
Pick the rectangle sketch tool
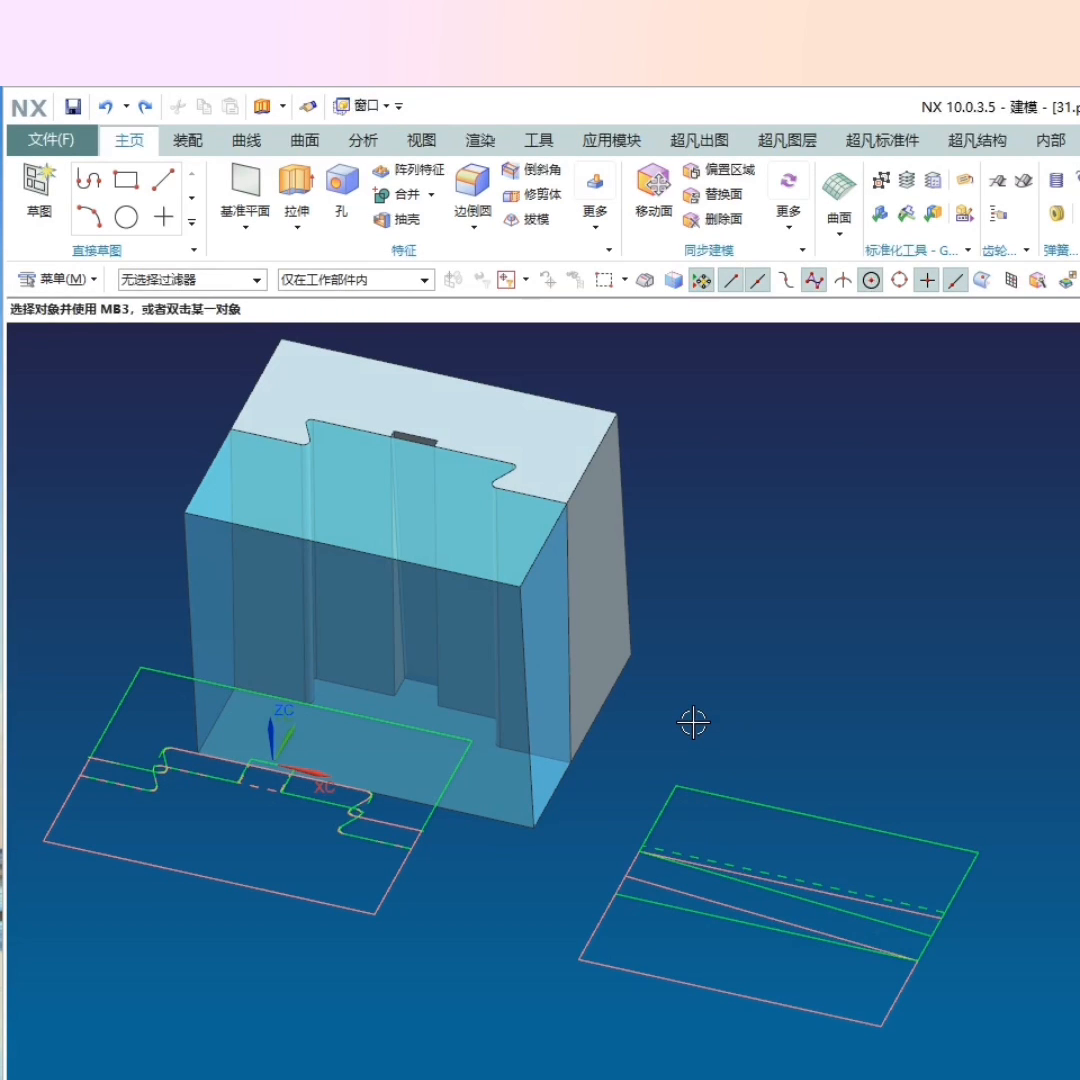coord(126,180)
